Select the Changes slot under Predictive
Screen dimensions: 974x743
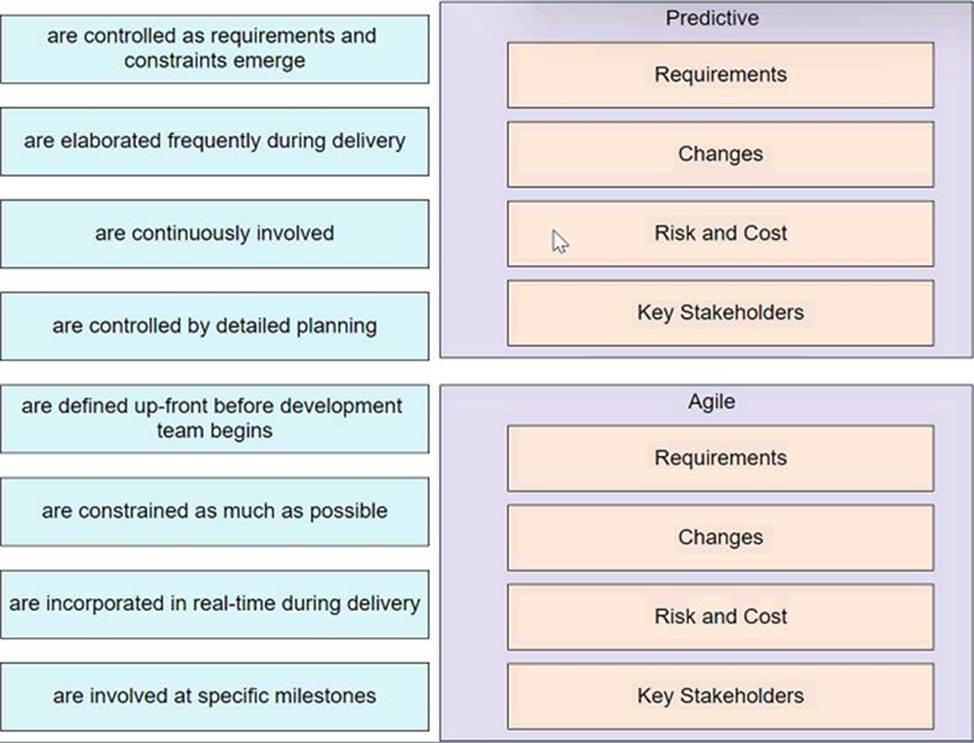[x=720, y=154]
